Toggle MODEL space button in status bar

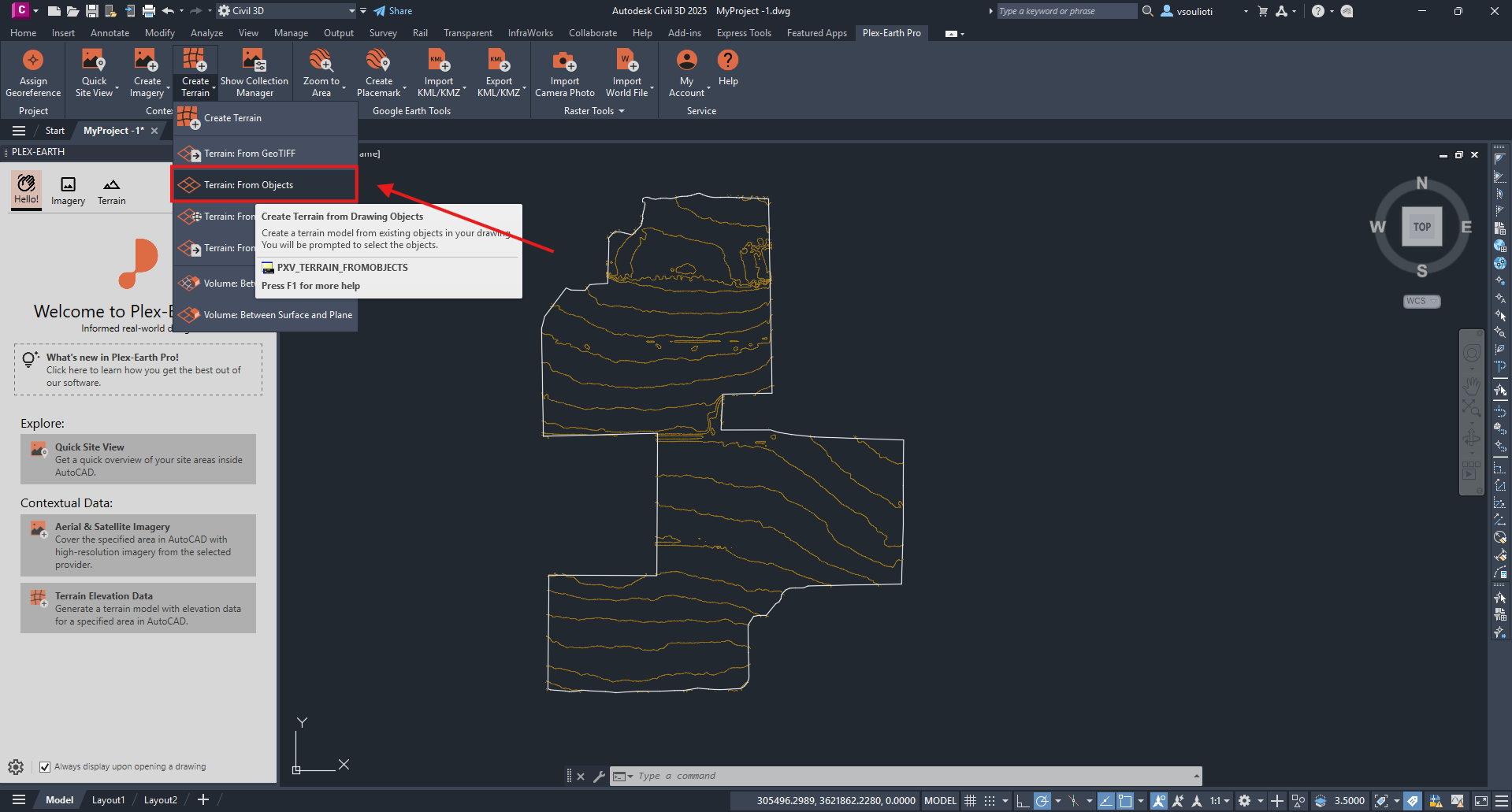tap(940, 801)
